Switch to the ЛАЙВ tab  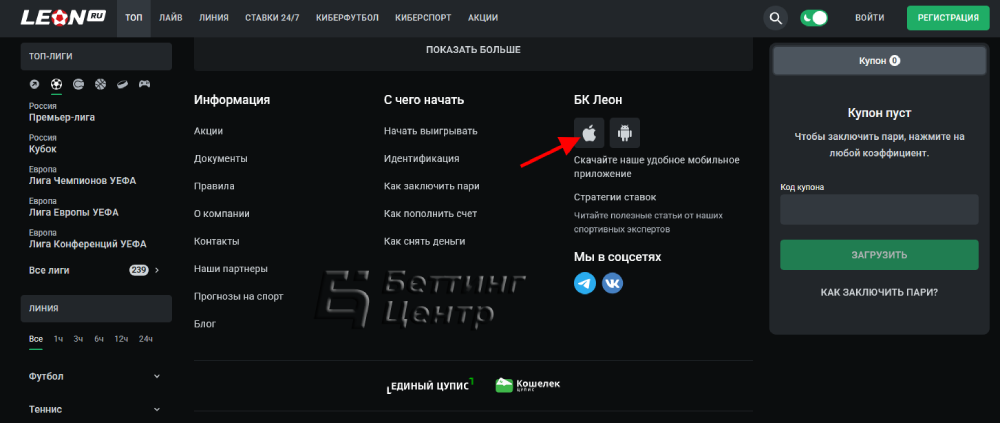171,18
